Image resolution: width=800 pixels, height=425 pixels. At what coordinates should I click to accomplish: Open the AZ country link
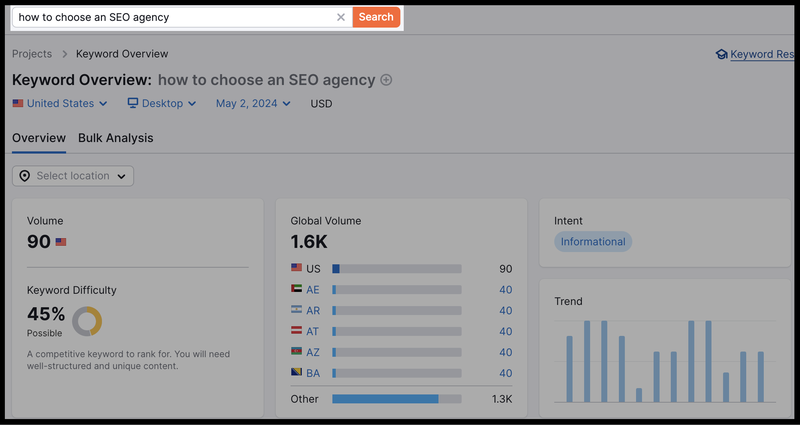(313, 353)
